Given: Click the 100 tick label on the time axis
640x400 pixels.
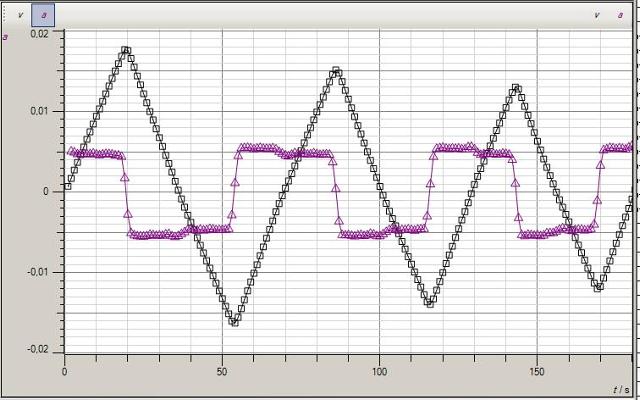Looking at the screenshot, I should point(379,371).
